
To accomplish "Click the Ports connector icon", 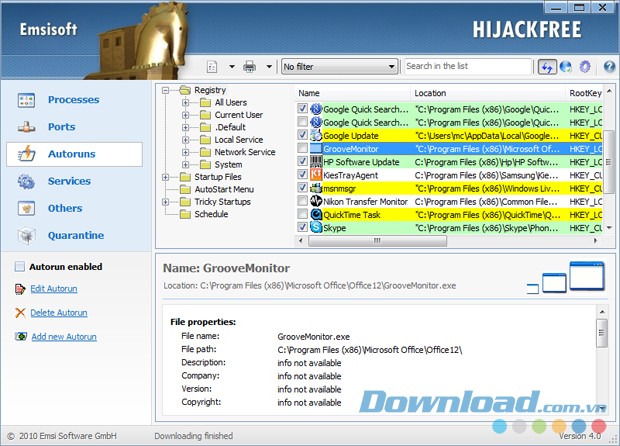I will pyautogui.click(x=26, y=127).
